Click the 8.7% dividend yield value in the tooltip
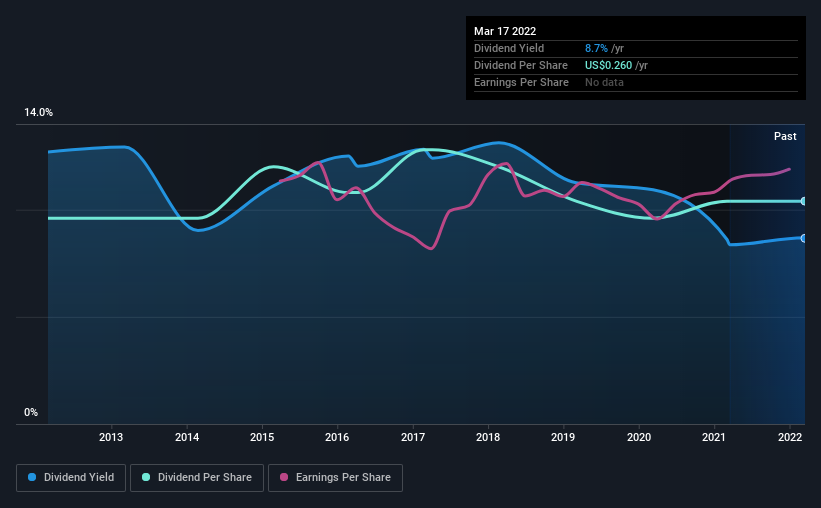Viewport: 821px width, 508px height. point(596,48)
